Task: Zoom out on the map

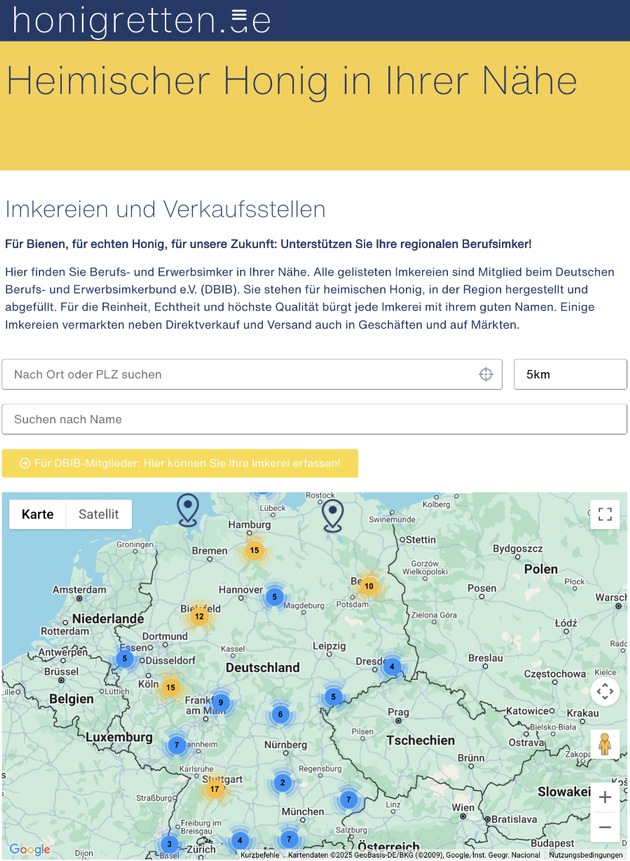Action: [x=605, y=827]
